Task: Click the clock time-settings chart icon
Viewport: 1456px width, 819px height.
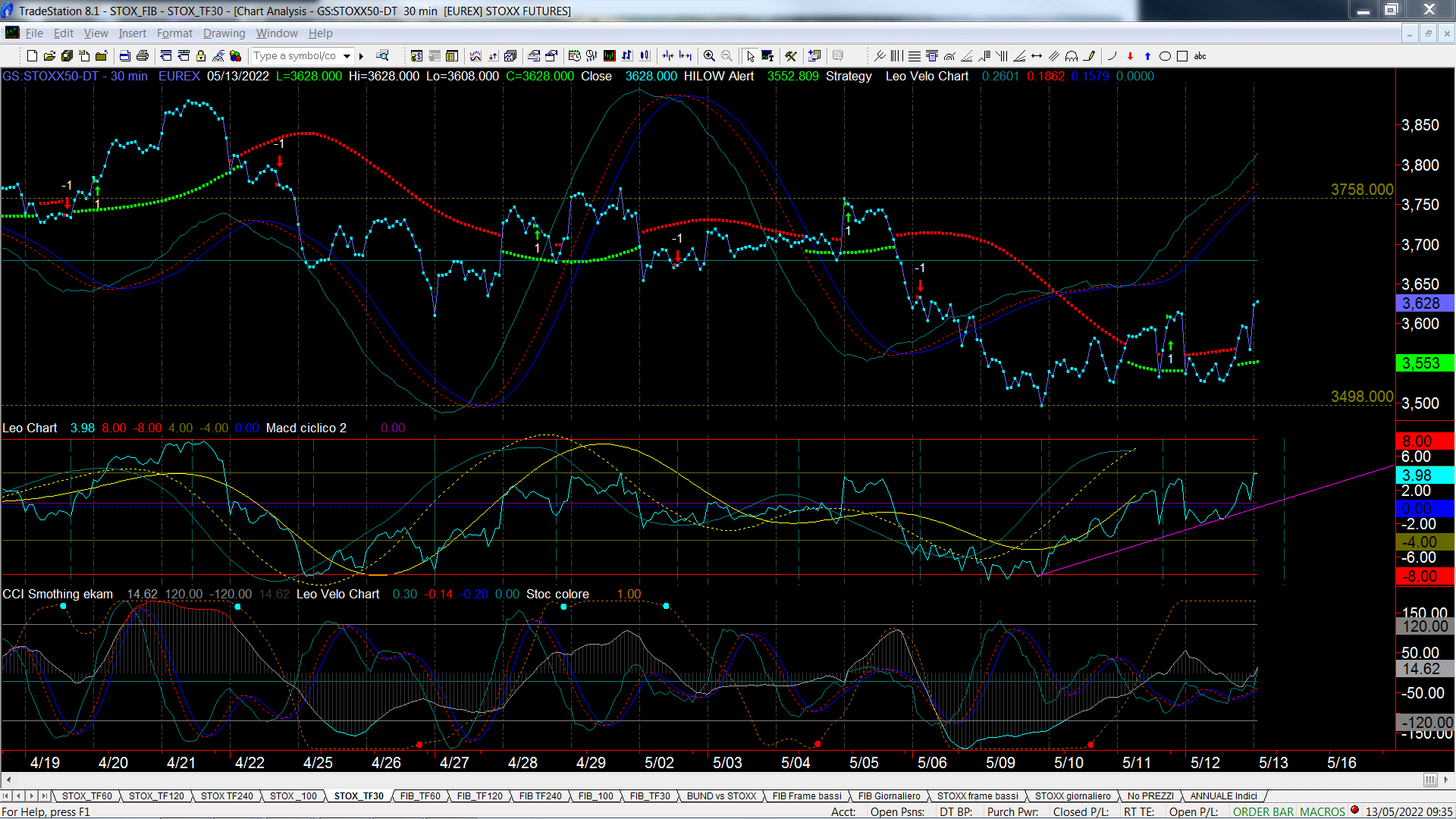Action: tap(574, 56)
